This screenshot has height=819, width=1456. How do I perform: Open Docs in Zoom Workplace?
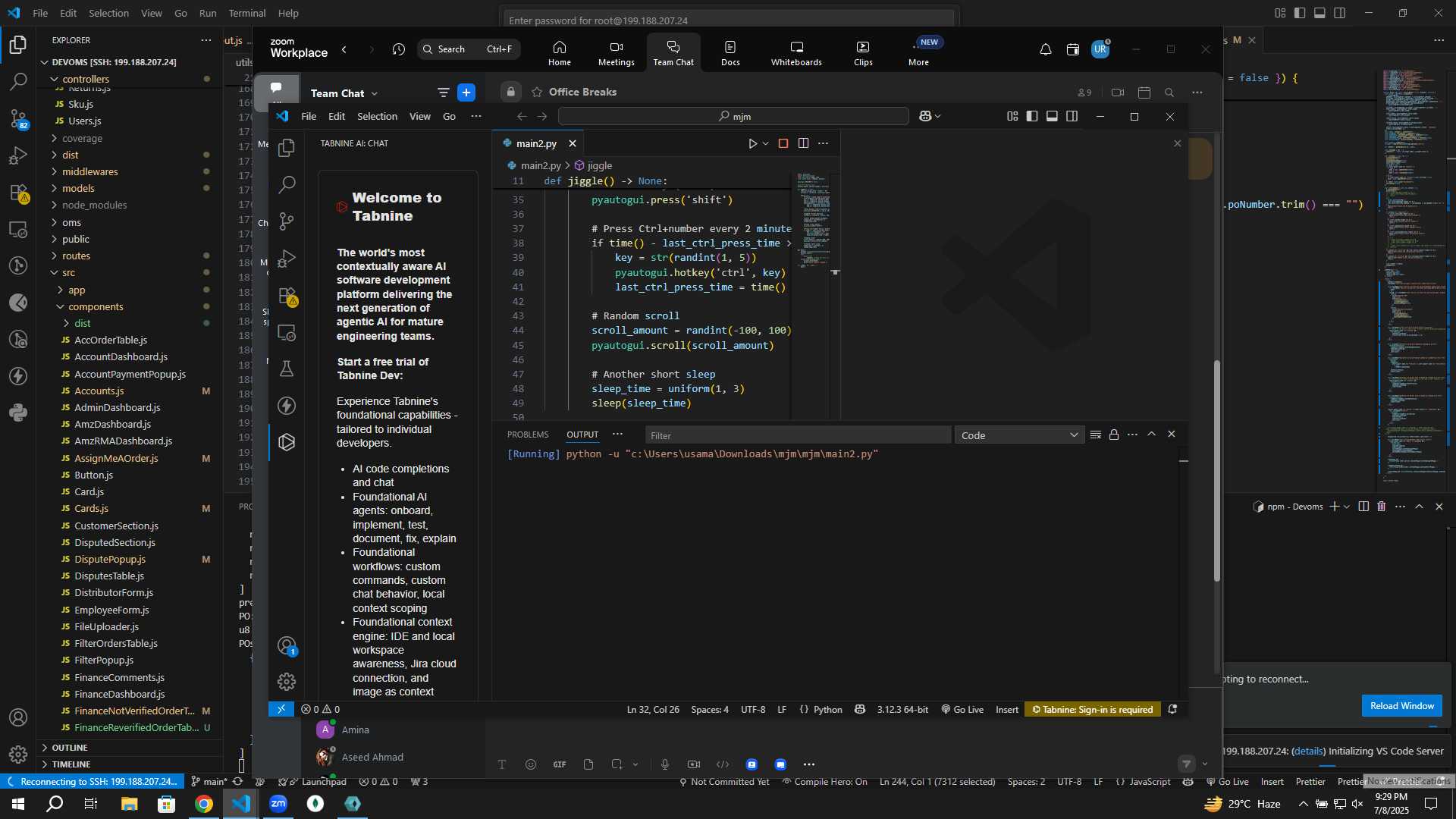[730, 52]
